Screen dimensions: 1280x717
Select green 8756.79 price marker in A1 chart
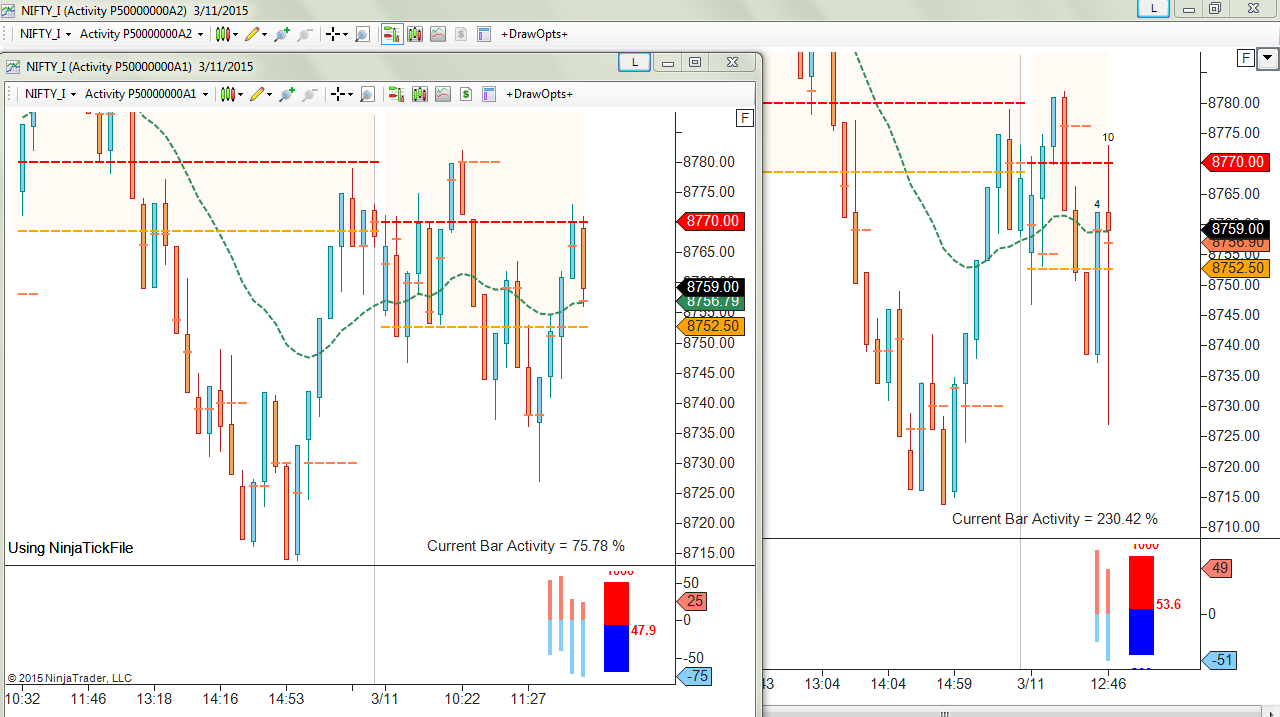(711, 301)
